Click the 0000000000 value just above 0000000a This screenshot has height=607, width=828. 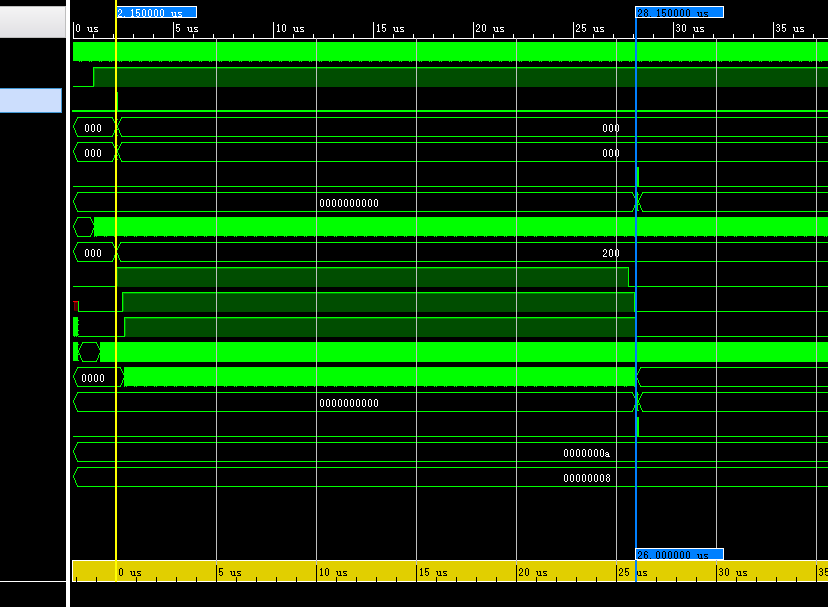[349, 403]
